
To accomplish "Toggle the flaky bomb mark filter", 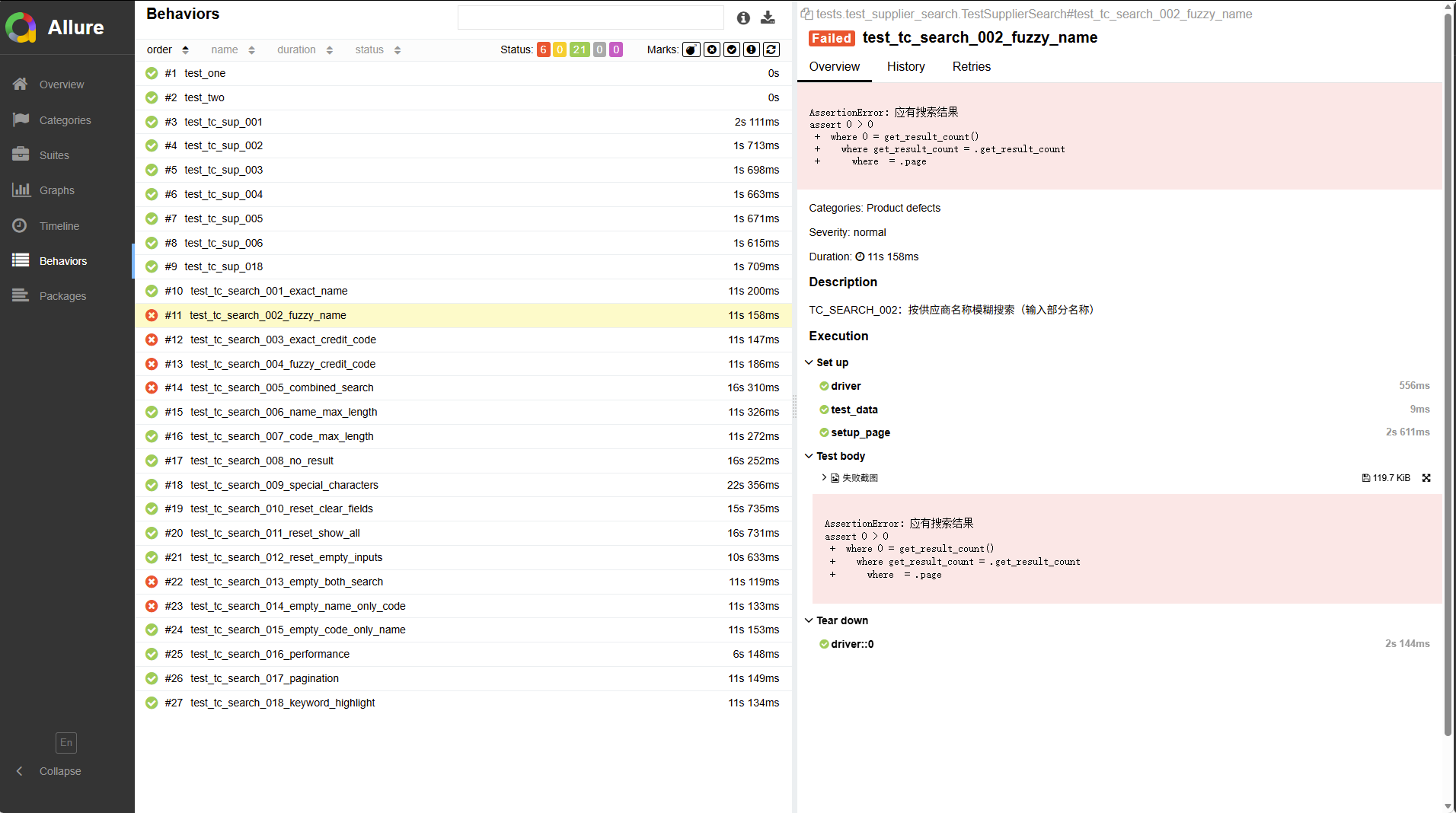I will pos(691,49).
